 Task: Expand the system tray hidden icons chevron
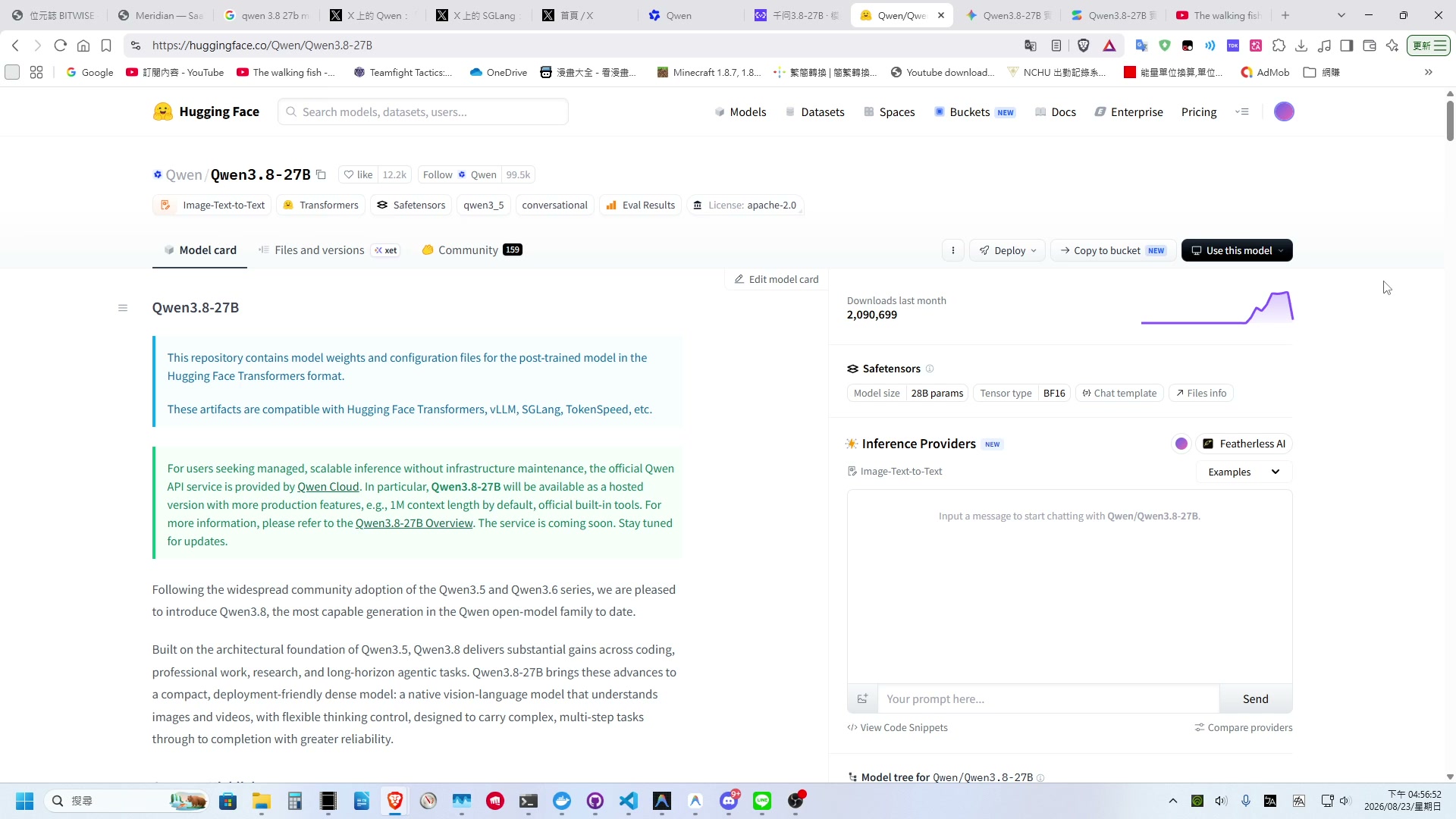click(x=1173, y=801)
